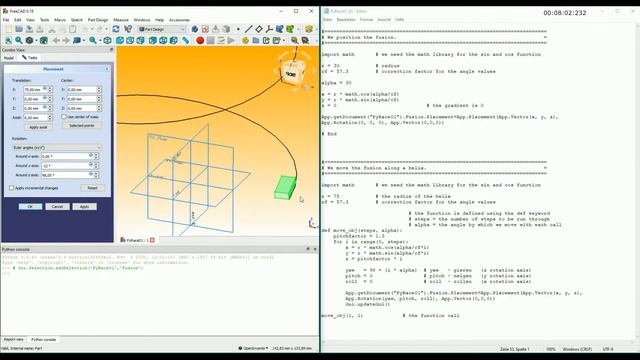Switch to the right view cube icon
This screenshot has height=360, width=640.
click(141, 40)
